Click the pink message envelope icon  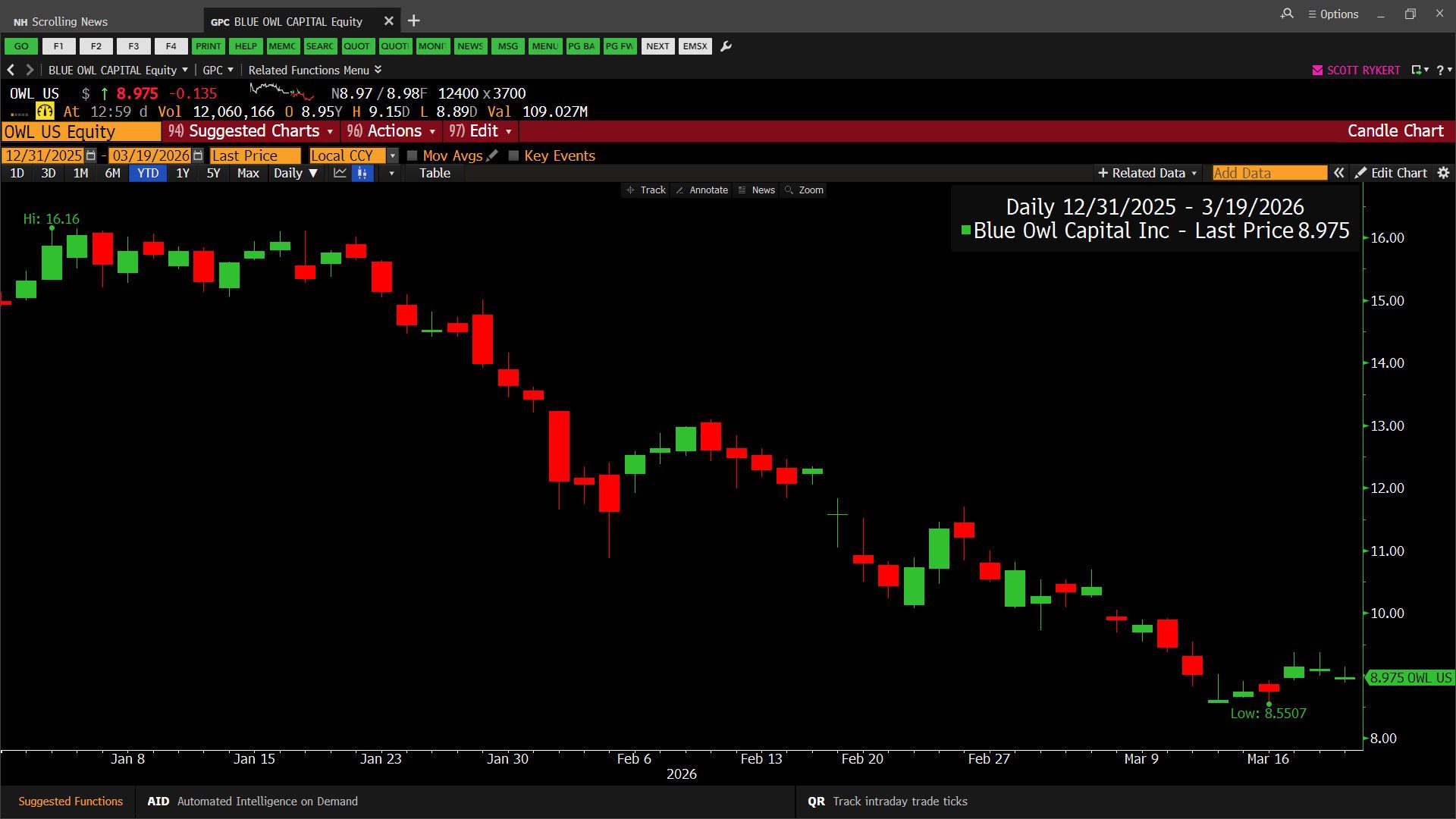1317,70
